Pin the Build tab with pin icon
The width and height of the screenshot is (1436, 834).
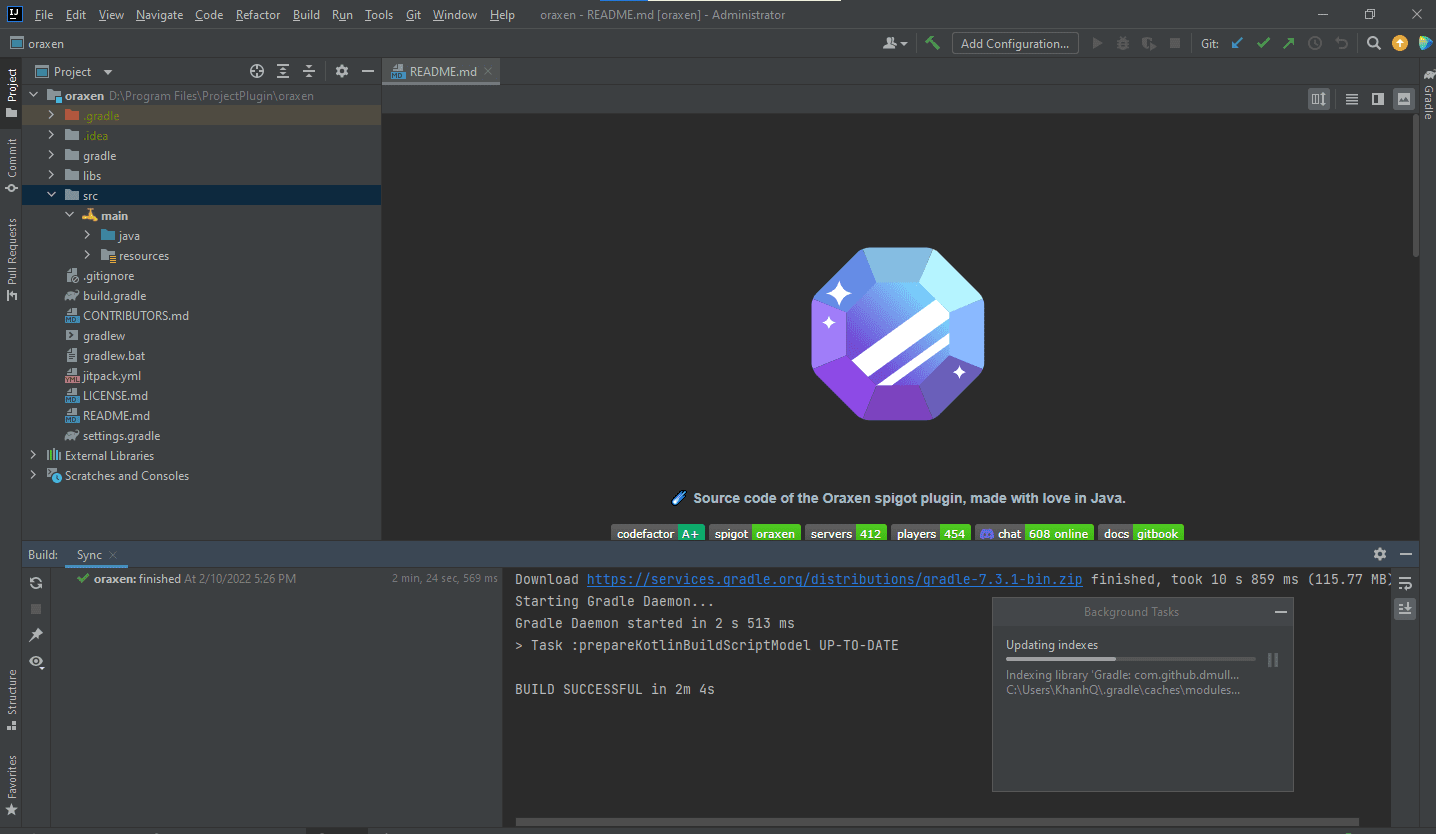pos(36,635)
